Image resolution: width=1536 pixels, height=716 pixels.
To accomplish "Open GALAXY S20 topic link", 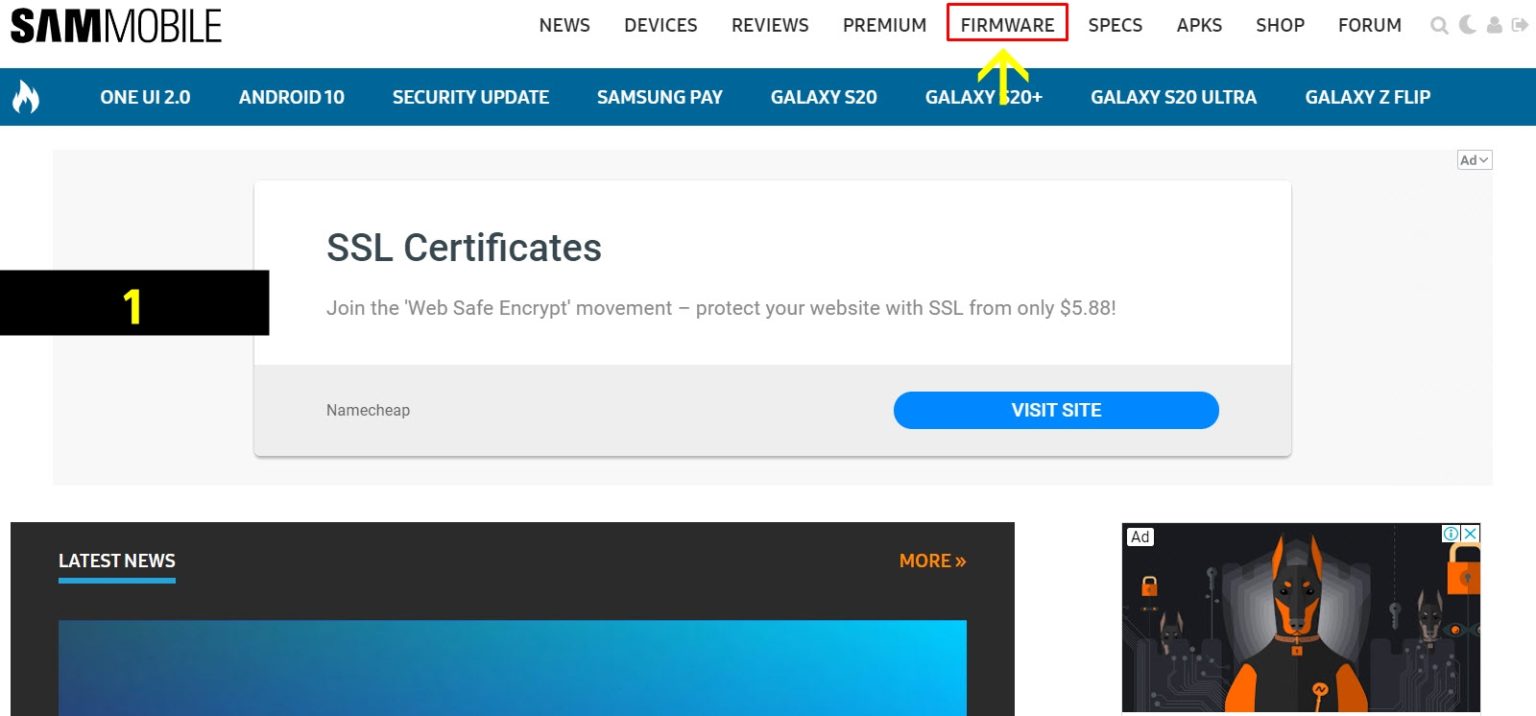I will tap(824, 97).
